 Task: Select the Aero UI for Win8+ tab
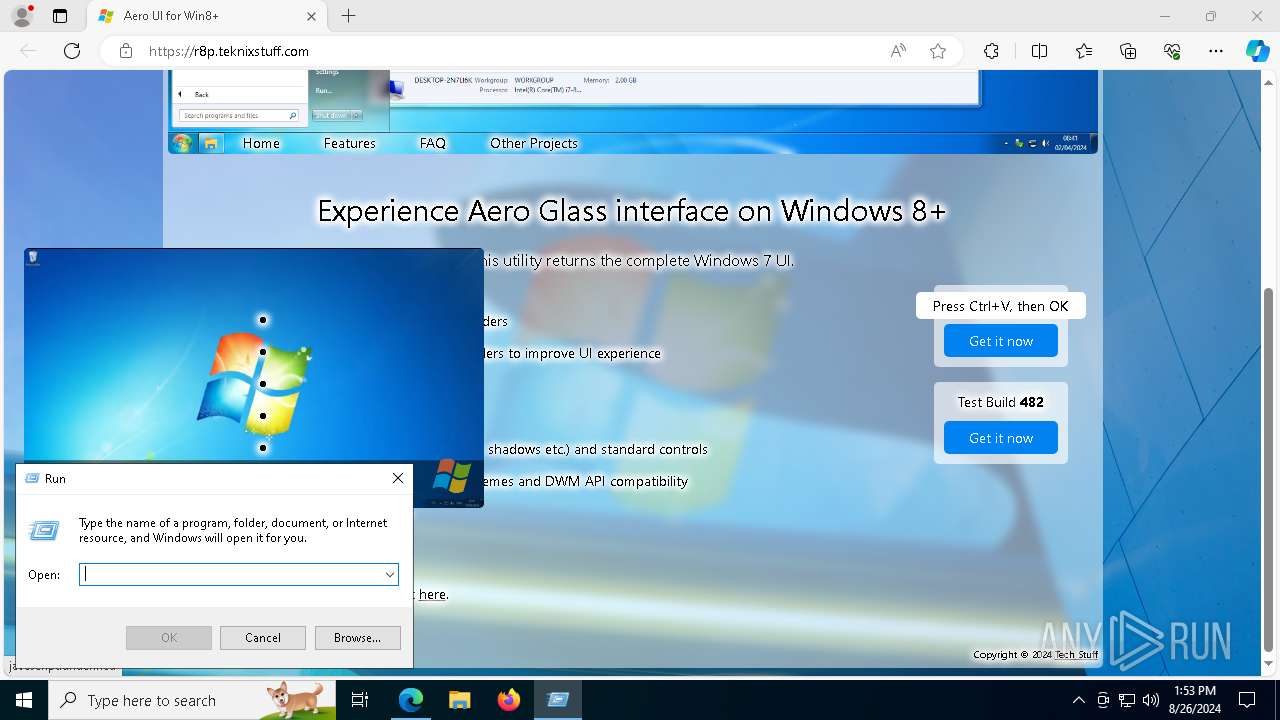point(207,16)
